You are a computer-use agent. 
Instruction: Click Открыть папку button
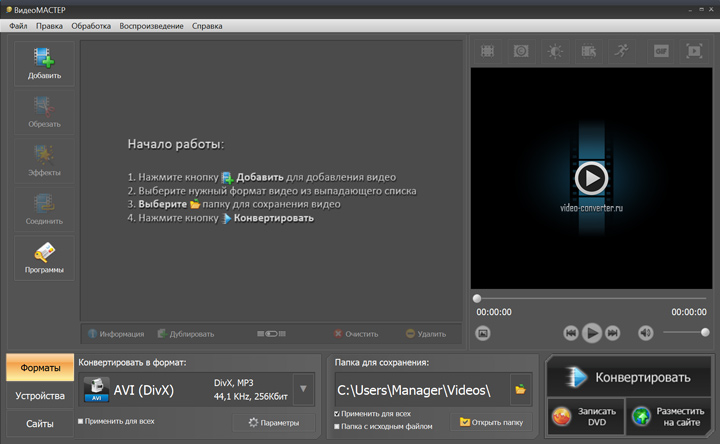[491, 422]
